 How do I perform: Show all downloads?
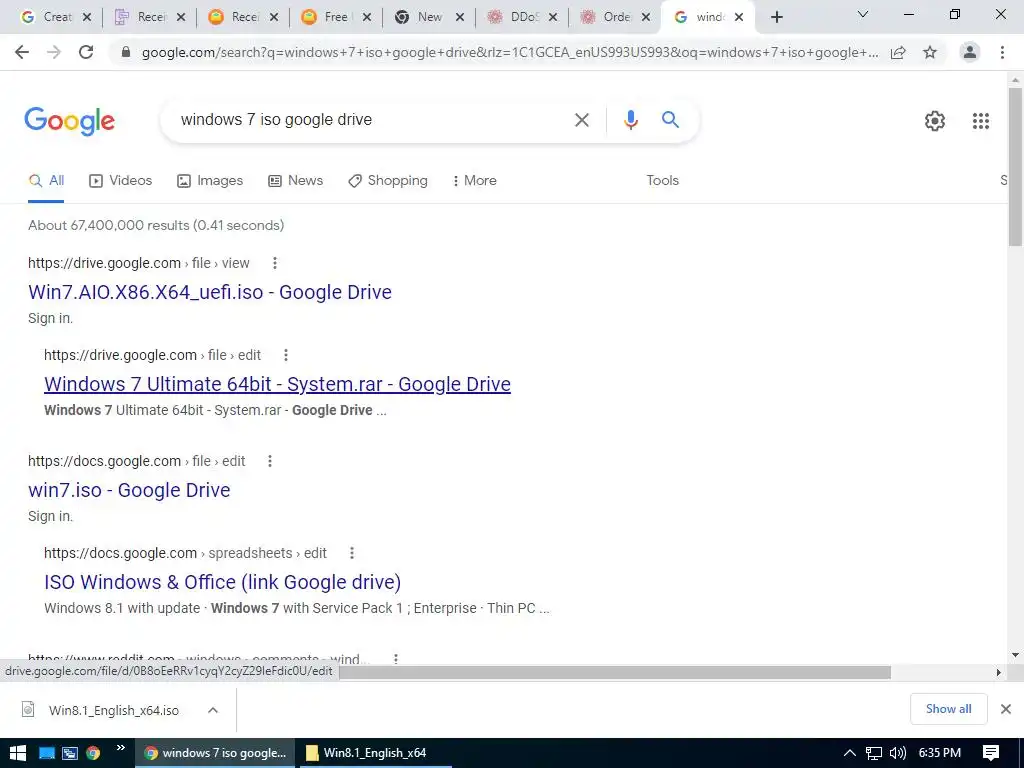[948, 709]
